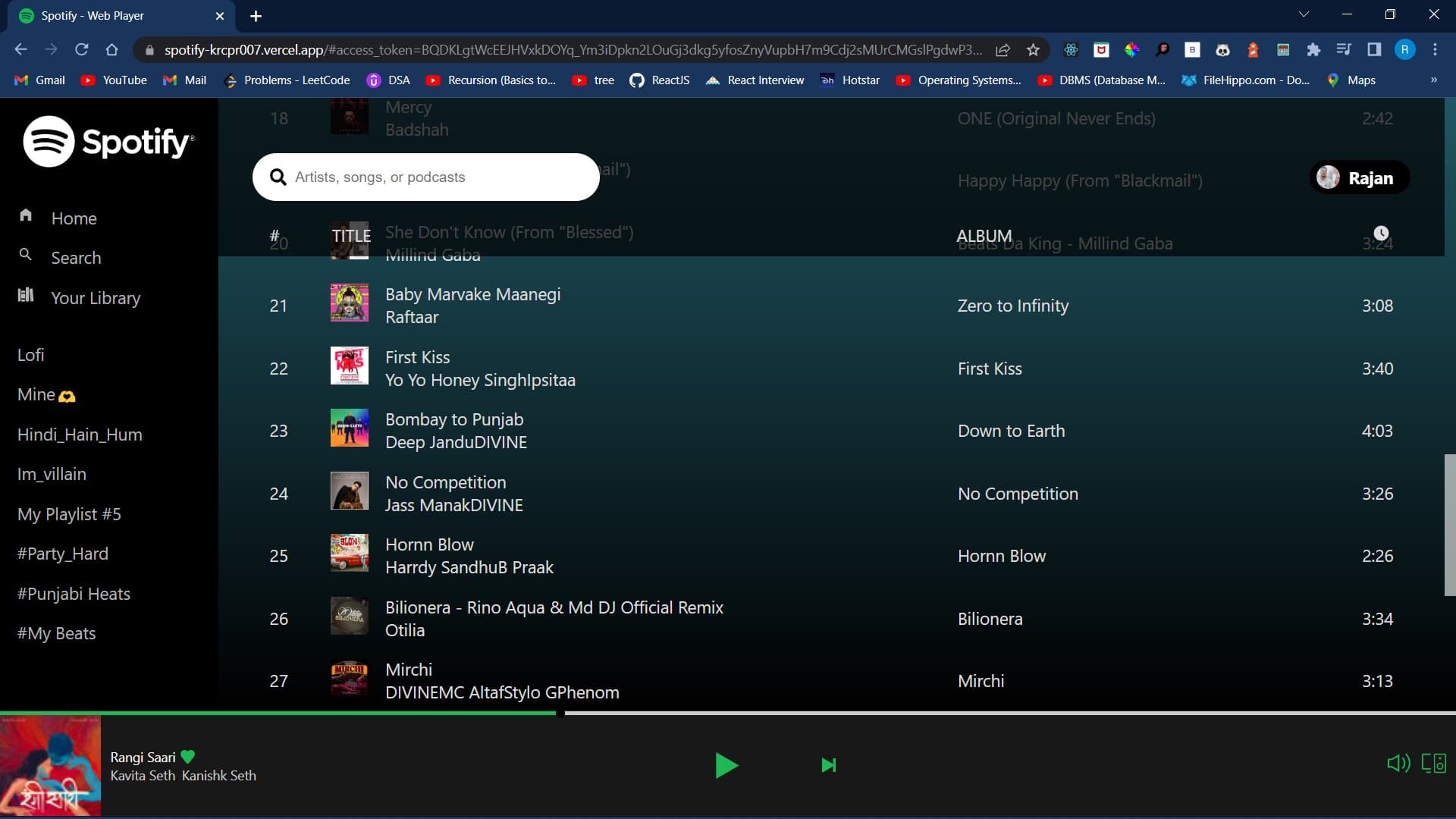Click No Competition cover art
Screen dimensions: 1456x819
coord(350,491)
